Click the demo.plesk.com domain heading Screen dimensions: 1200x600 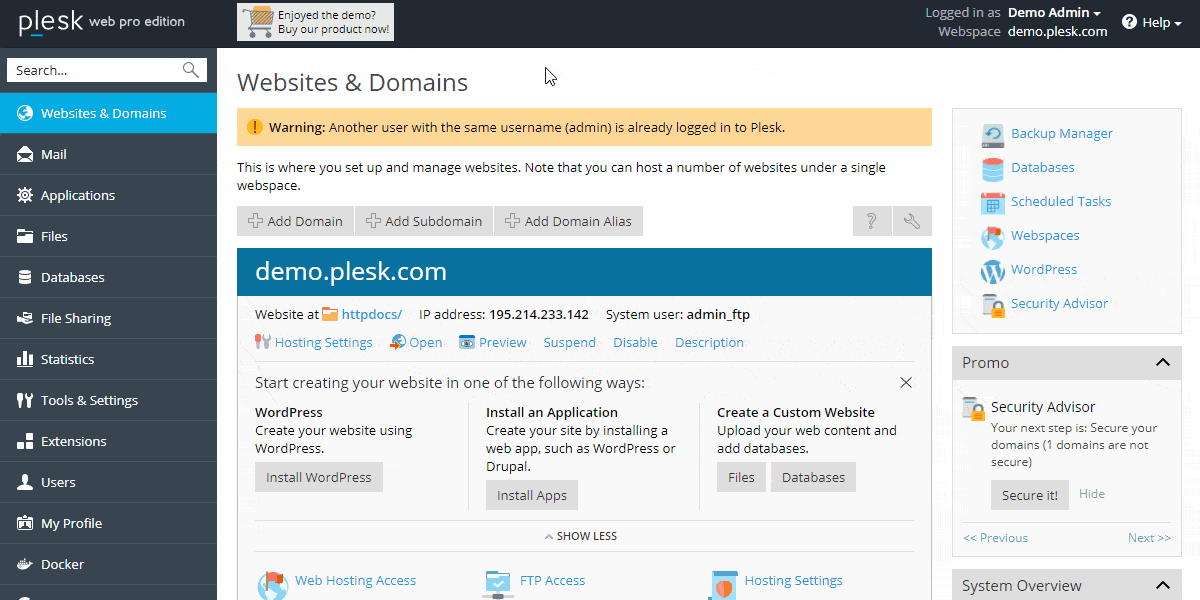click(x=351, y=272)
